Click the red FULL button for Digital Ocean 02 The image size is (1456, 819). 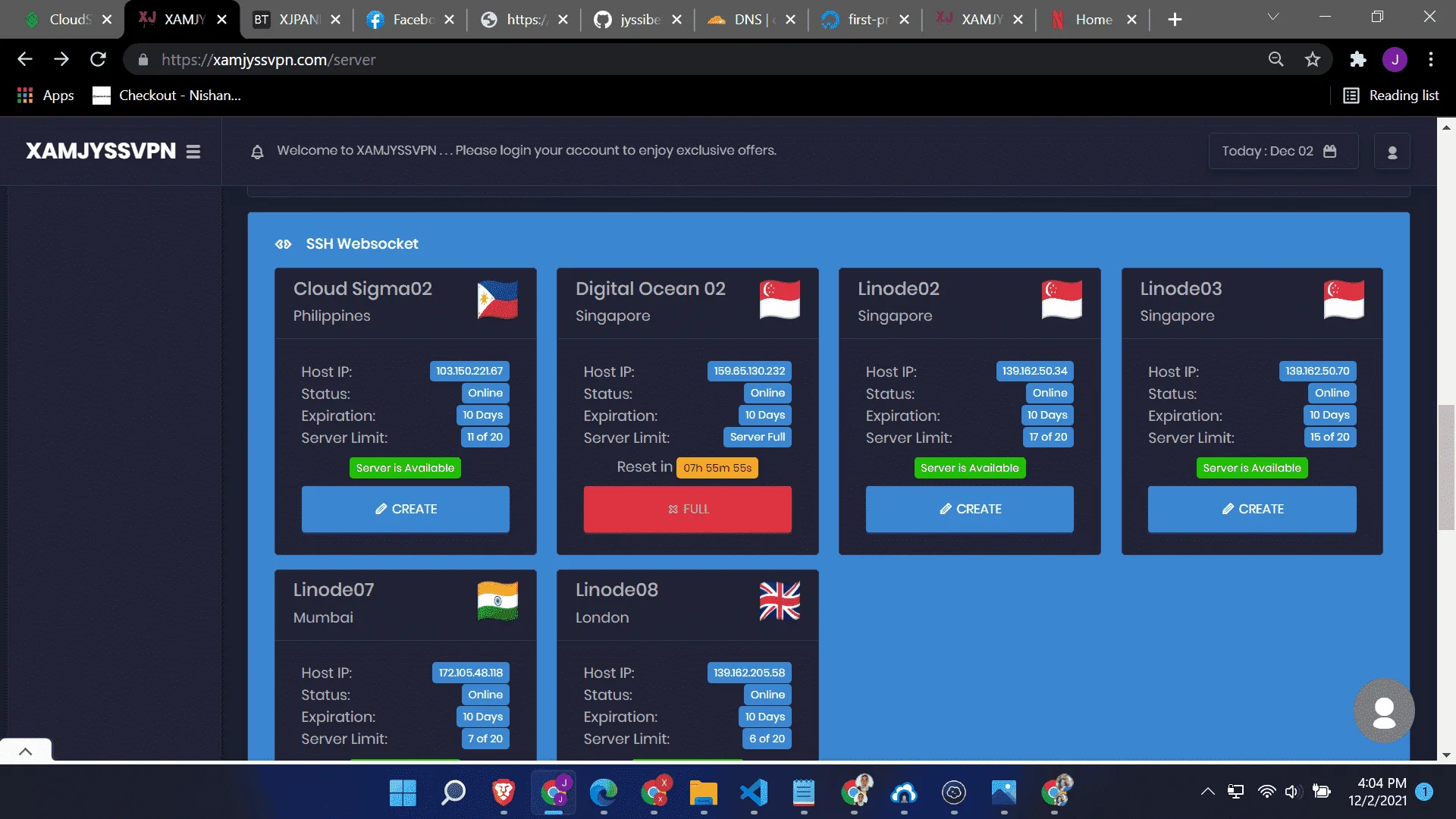pyautogui.click(x=687, y=509)
